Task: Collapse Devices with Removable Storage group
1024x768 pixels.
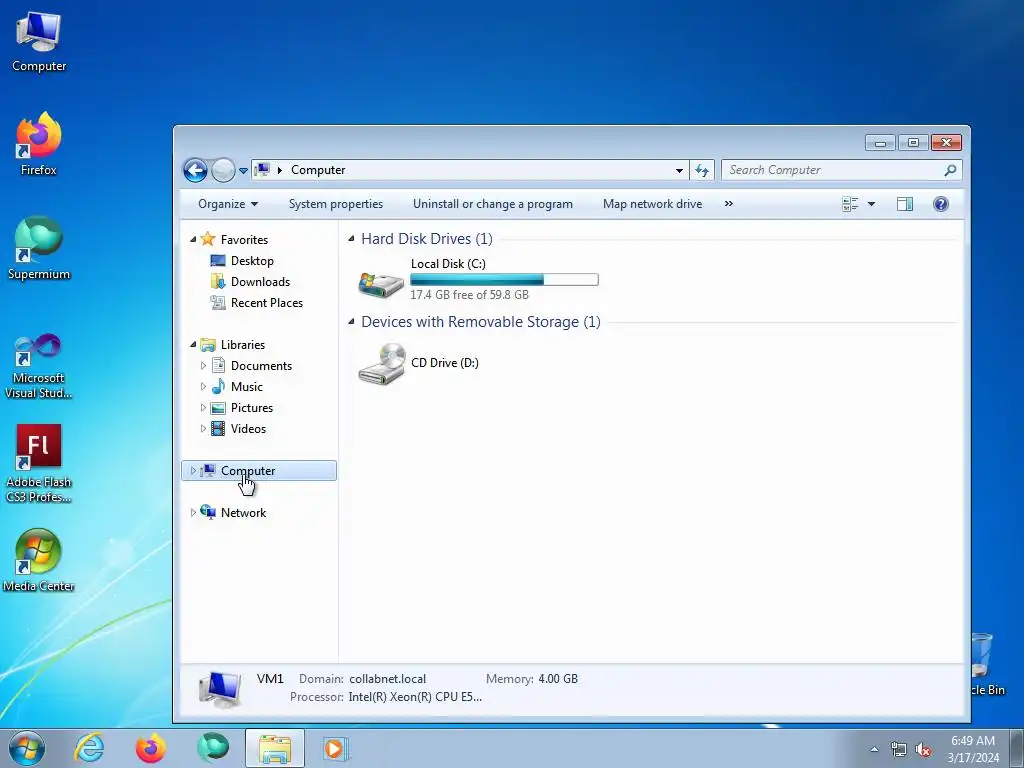Action: [x=351, y=321]
